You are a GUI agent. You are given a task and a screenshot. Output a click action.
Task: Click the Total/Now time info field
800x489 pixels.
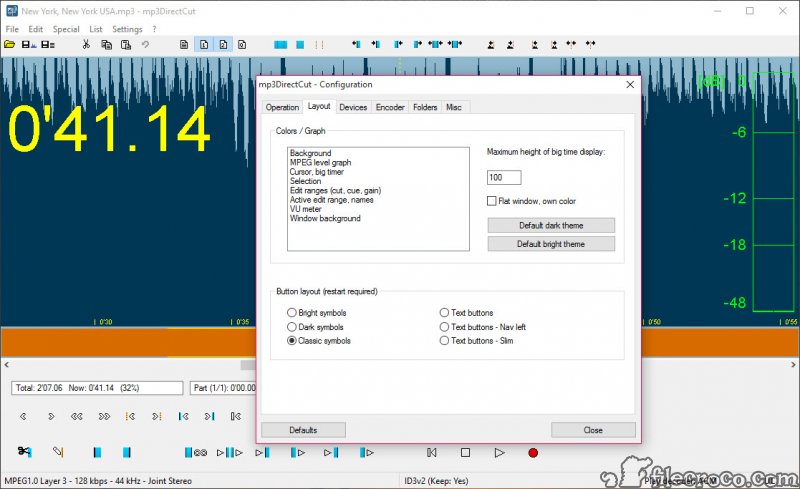(x=97, y=388)
